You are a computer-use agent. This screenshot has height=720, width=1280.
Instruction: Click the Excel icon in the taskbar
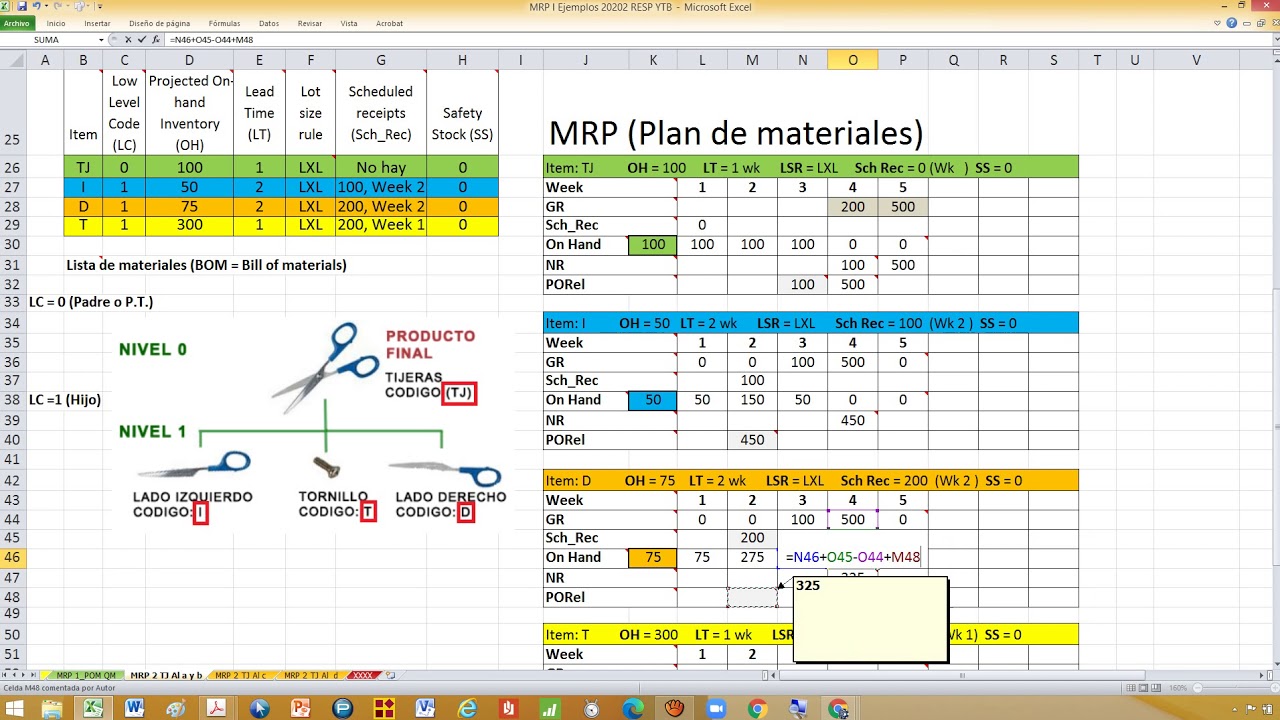93,708
